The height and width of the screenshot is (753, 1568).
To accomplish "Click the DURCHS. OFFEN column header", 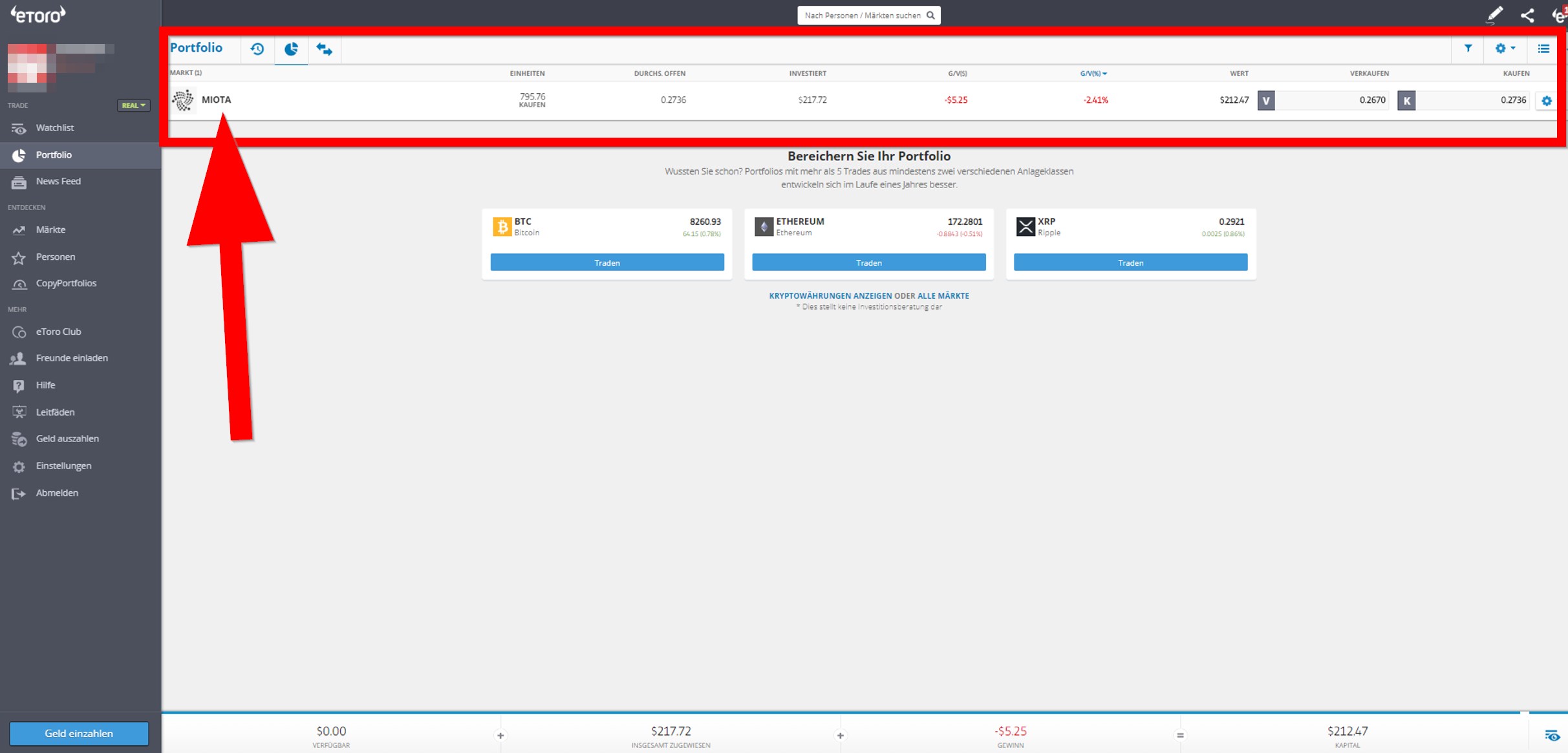I will pyautogui.click(x=660, y=74).
